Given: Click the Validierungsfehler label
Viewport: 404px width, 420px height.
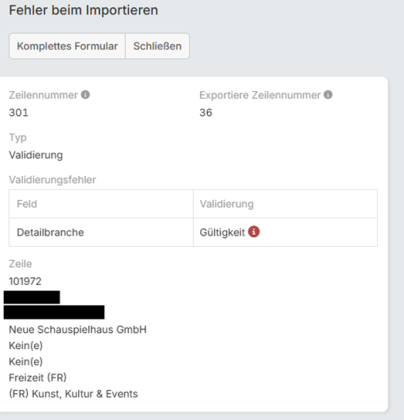Looking at the screenshot, I should coord(52,180).
